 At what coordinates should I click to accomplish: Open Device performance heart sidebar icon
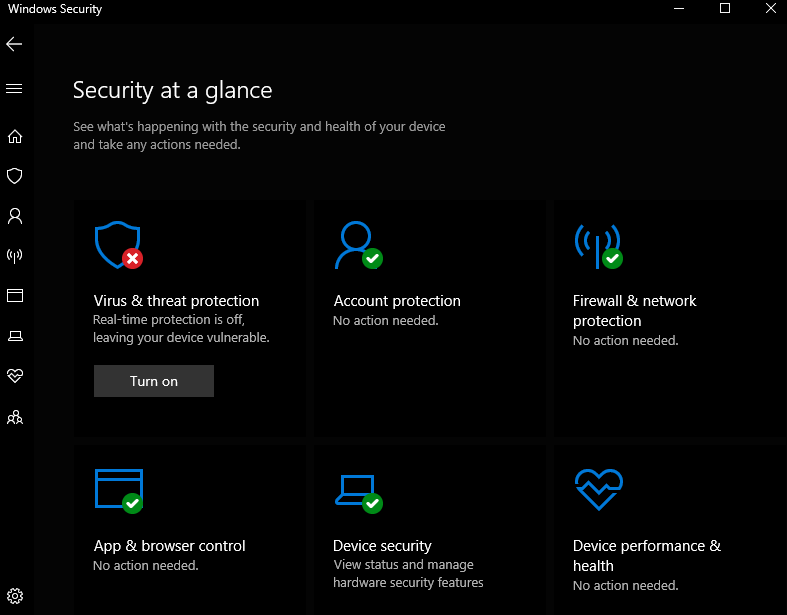click(x=15, y=376)
